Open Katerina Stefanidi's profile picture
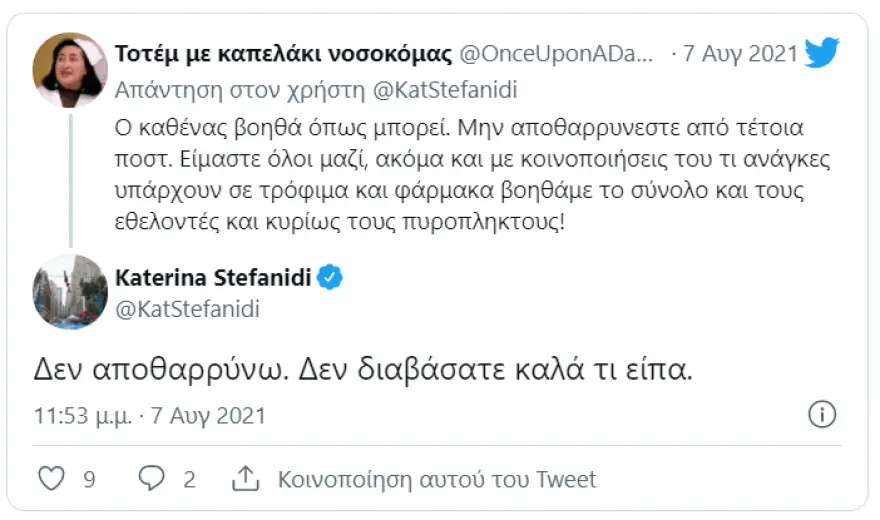Viewport: 880px width, 520px height. (x=70, y=292)
